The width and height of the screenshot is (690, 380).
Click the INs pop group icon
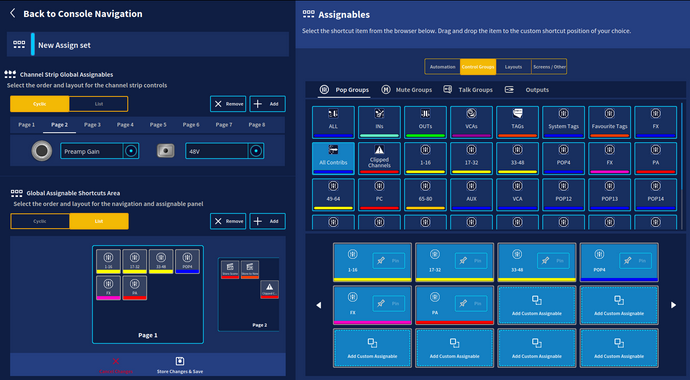coord(379,114)
